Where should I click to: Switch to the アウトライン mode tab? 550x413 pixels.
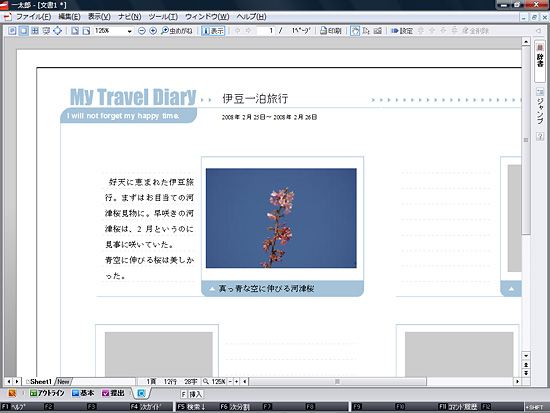[47, 393]
